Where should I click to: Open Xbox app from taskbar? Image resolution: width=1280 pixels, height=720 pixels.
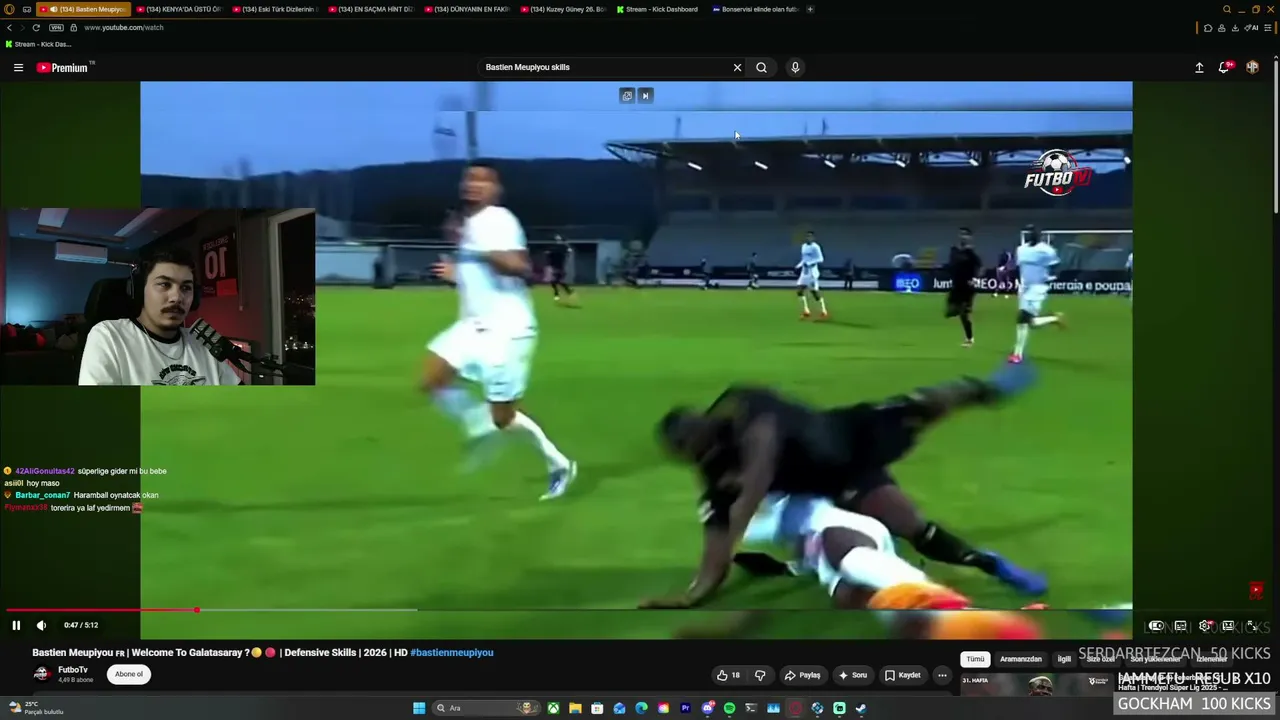[x=553, y=708]
